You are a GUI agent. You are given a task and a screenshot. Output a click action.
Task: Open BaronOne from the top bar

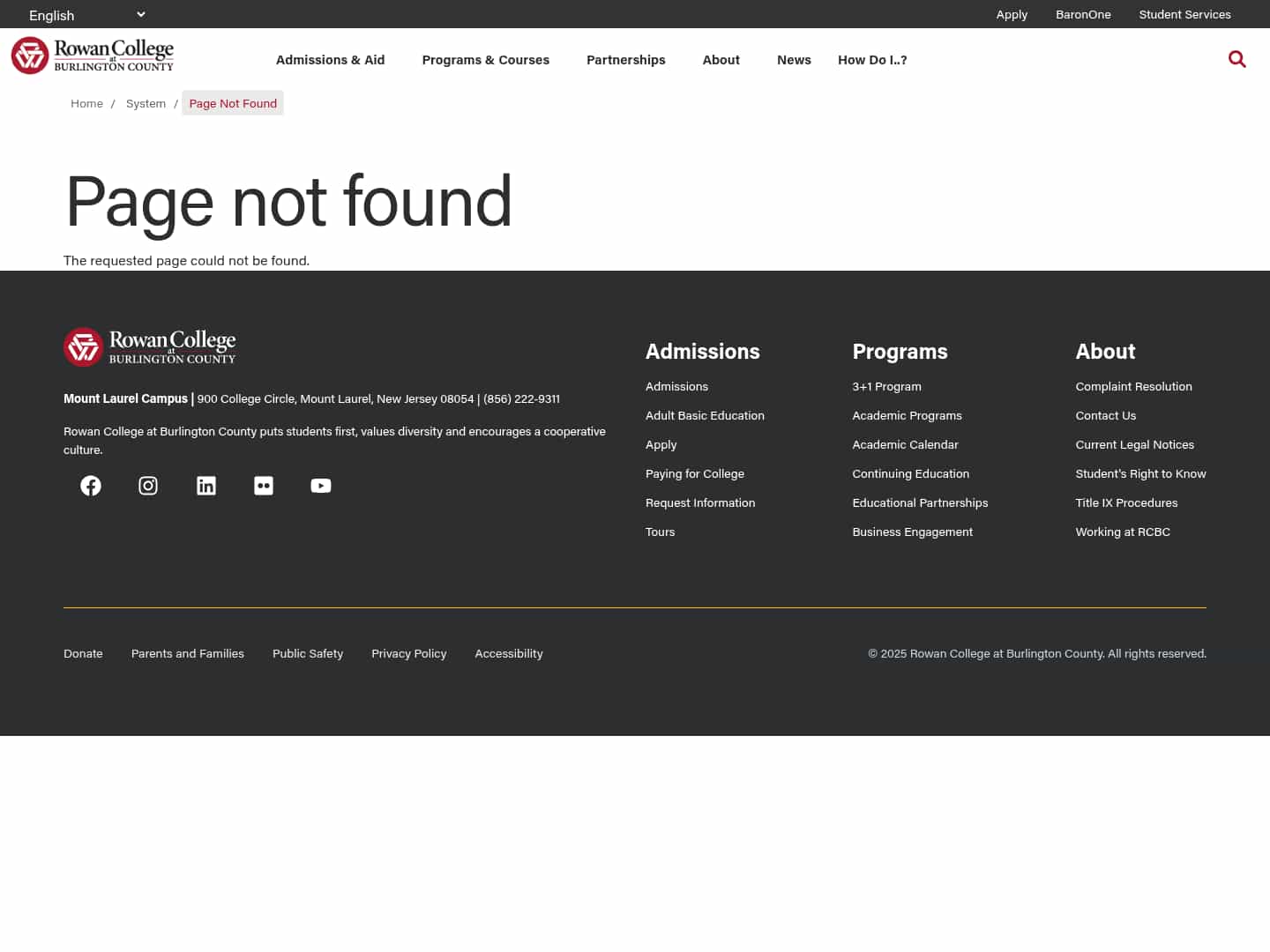pyautogui.click(x=1083, y=14)
